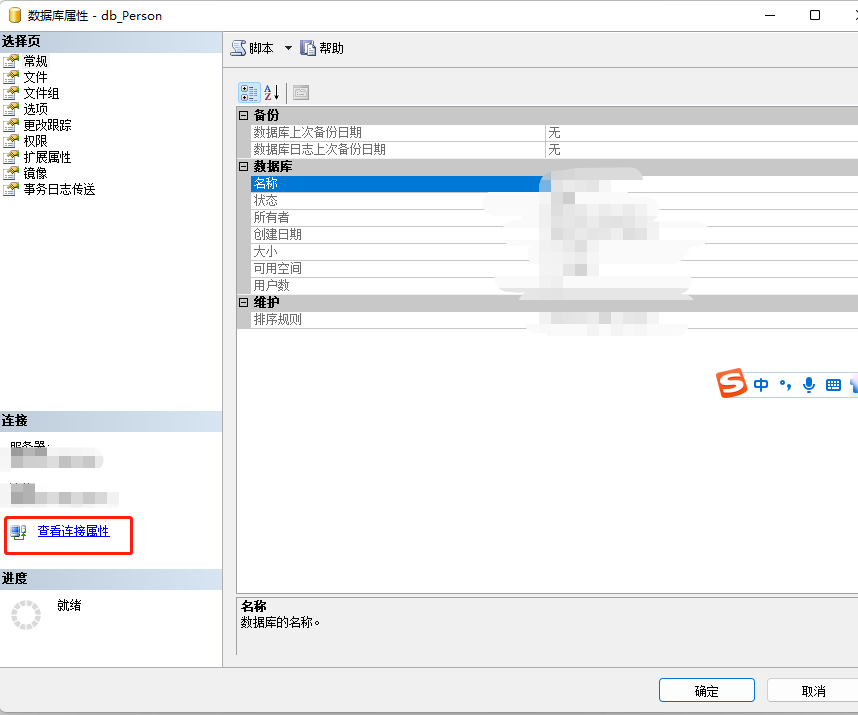The width and height of the screenshot is (858, 715).
Task: Collapse the 数据库 section
Action: pos(244,166)
